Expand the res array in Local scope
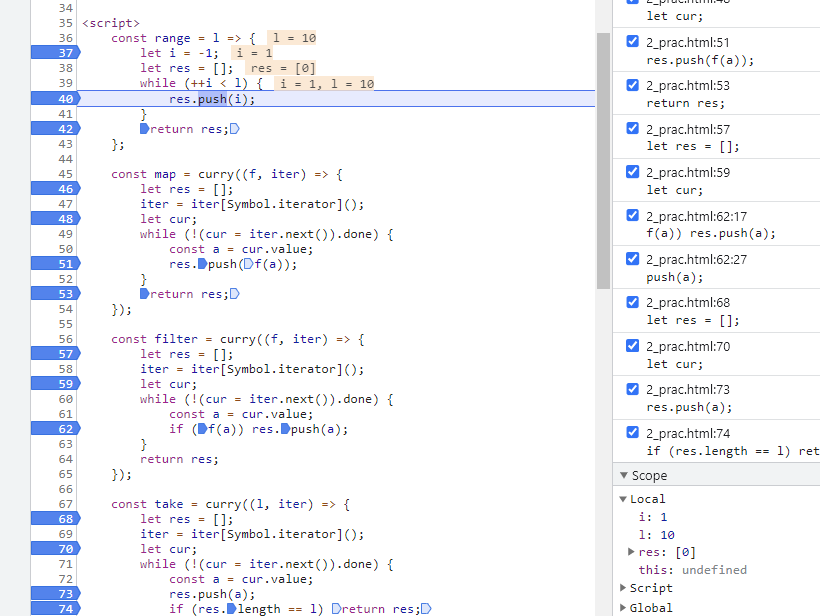Screen dimensions: 820x616 pyautogui.click(x=631, y=552)
